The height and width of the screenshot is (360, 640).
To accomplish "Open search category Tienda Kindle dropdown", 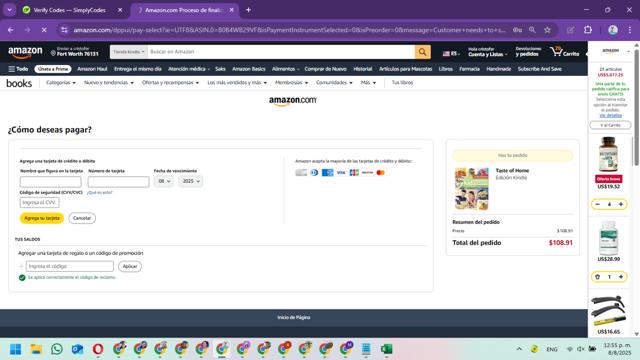I will (129, 52).
